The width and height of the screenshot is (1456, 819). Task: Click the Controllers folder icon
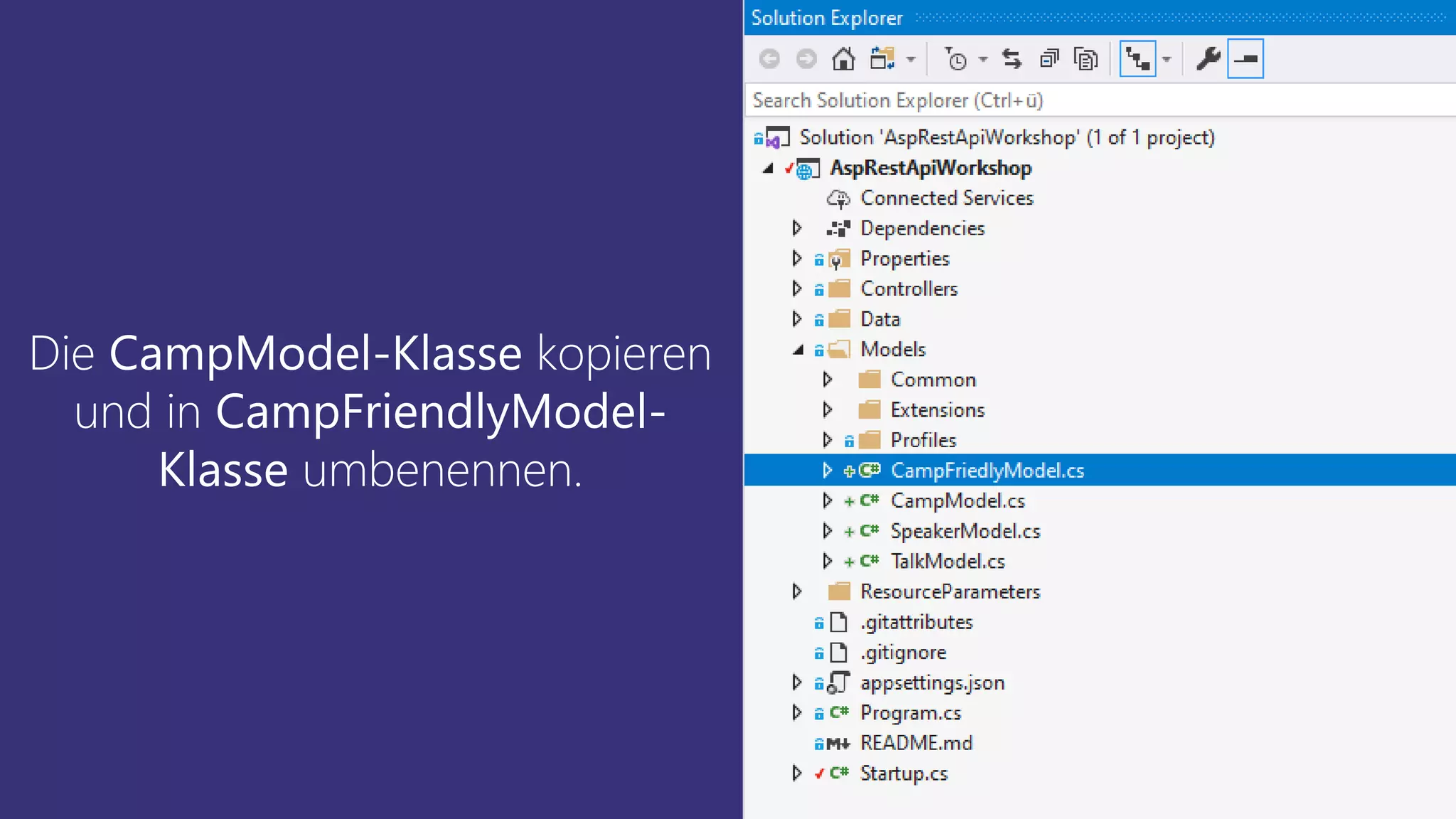840,289
